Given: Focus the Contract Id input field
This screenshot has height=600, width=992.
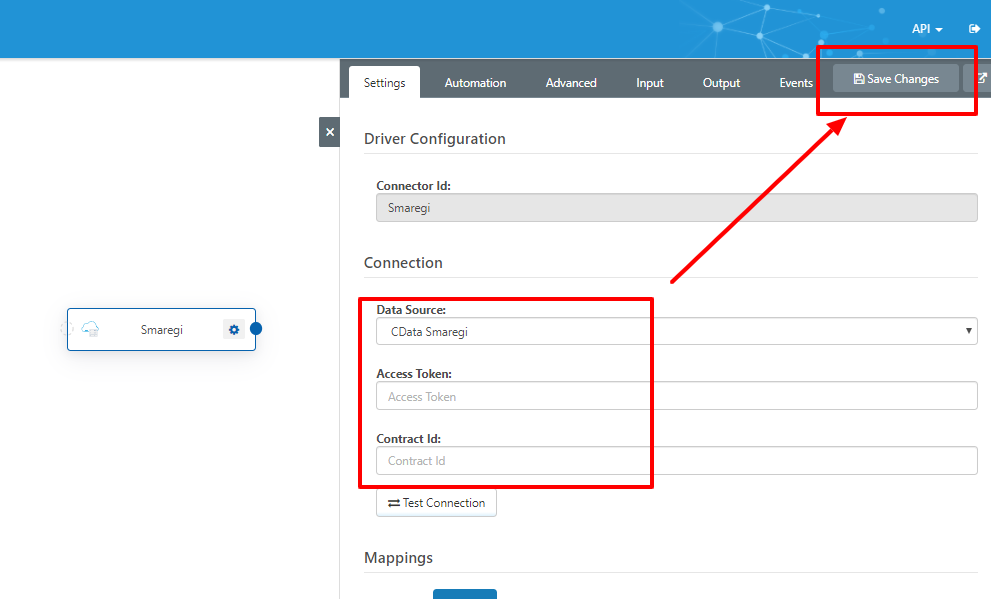Looking at the screenshot, I should (x=676, y=461).
